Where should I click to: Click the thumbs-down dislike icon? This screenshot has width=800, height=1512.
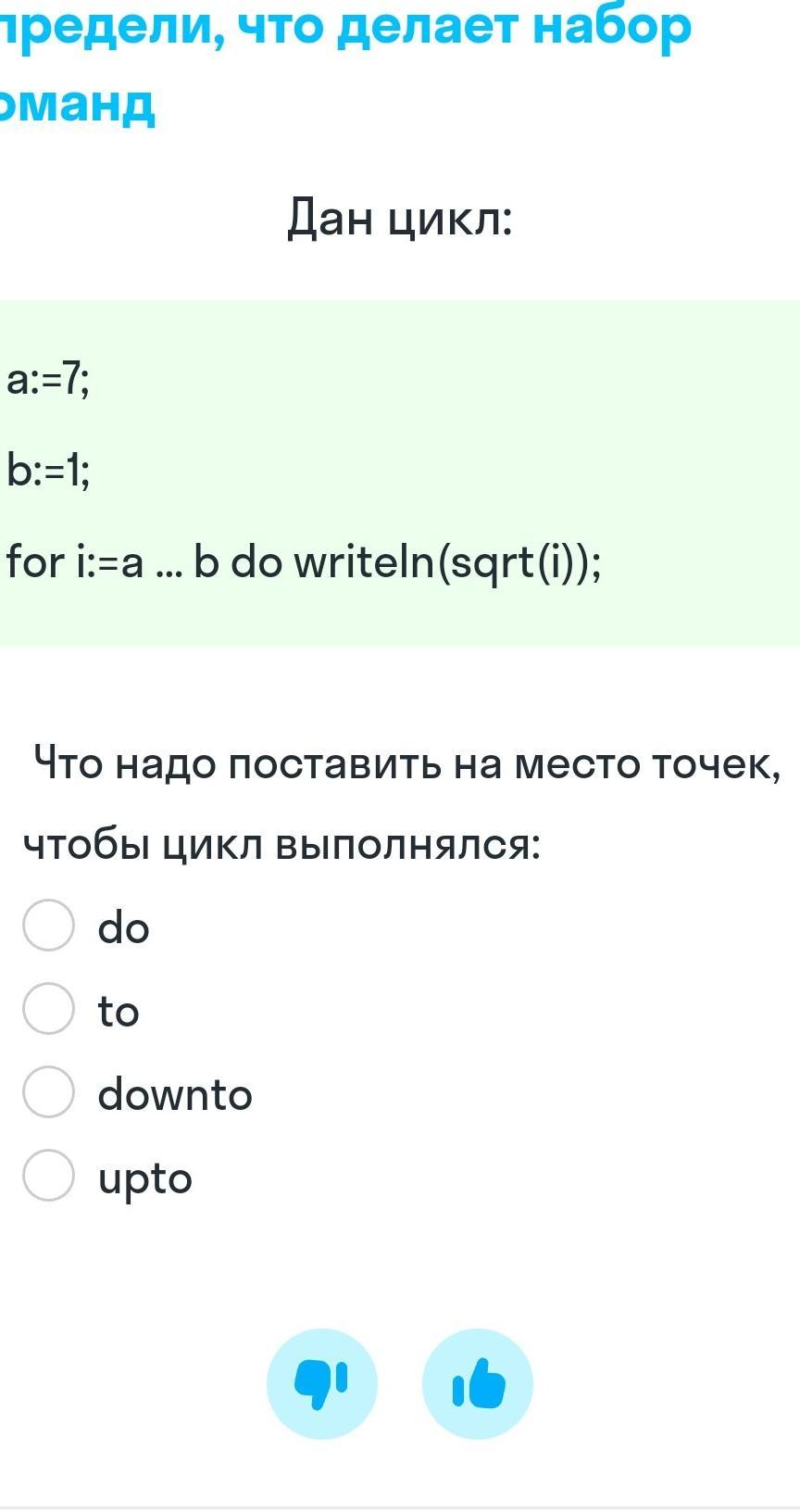pos(321,1383)
